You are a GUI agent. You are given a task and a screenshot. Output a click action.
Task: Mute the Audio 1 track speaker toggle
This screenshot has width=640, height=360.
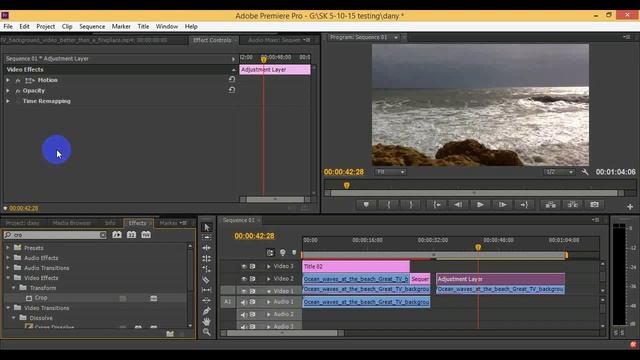click(x=244, y=302)
